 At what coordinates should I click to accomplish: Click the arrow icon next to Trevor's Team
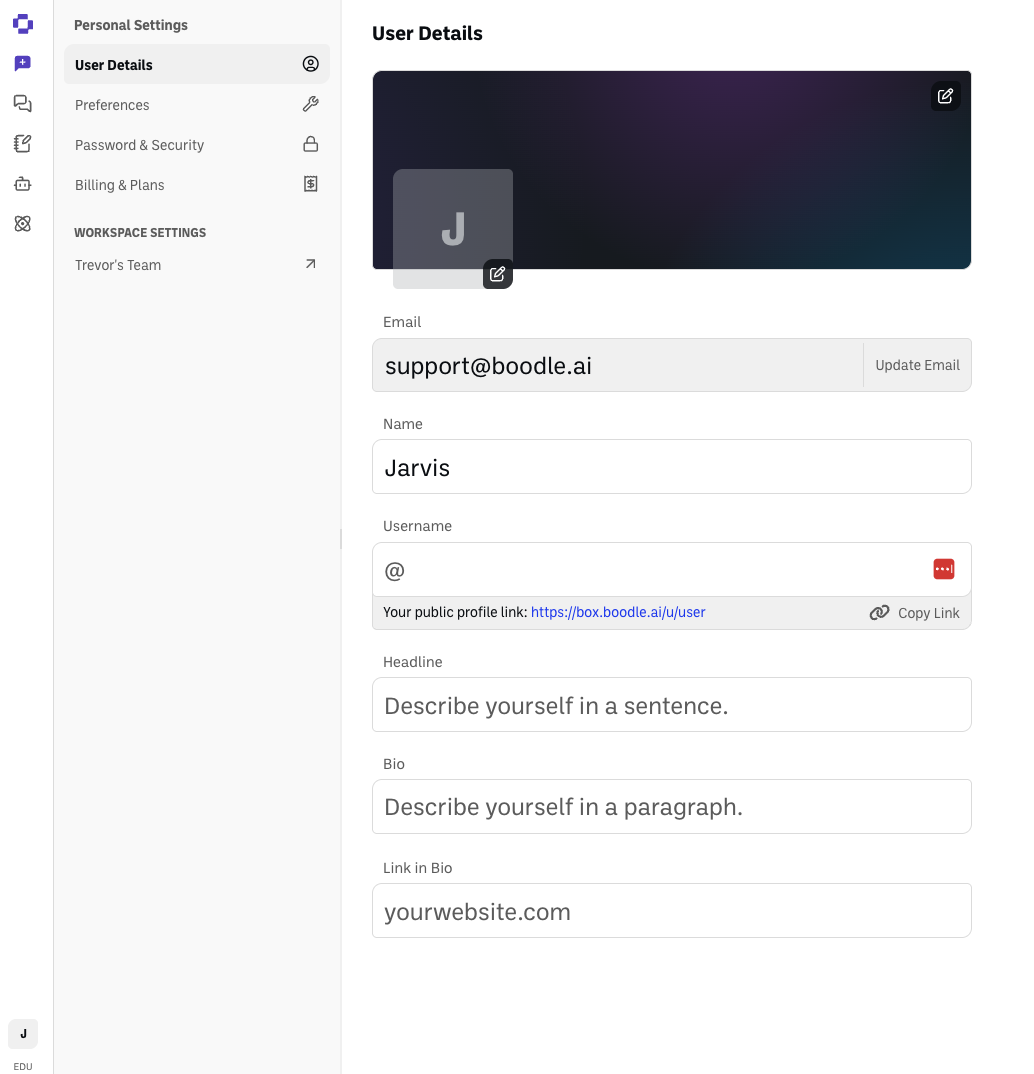[x=310, y=264]
